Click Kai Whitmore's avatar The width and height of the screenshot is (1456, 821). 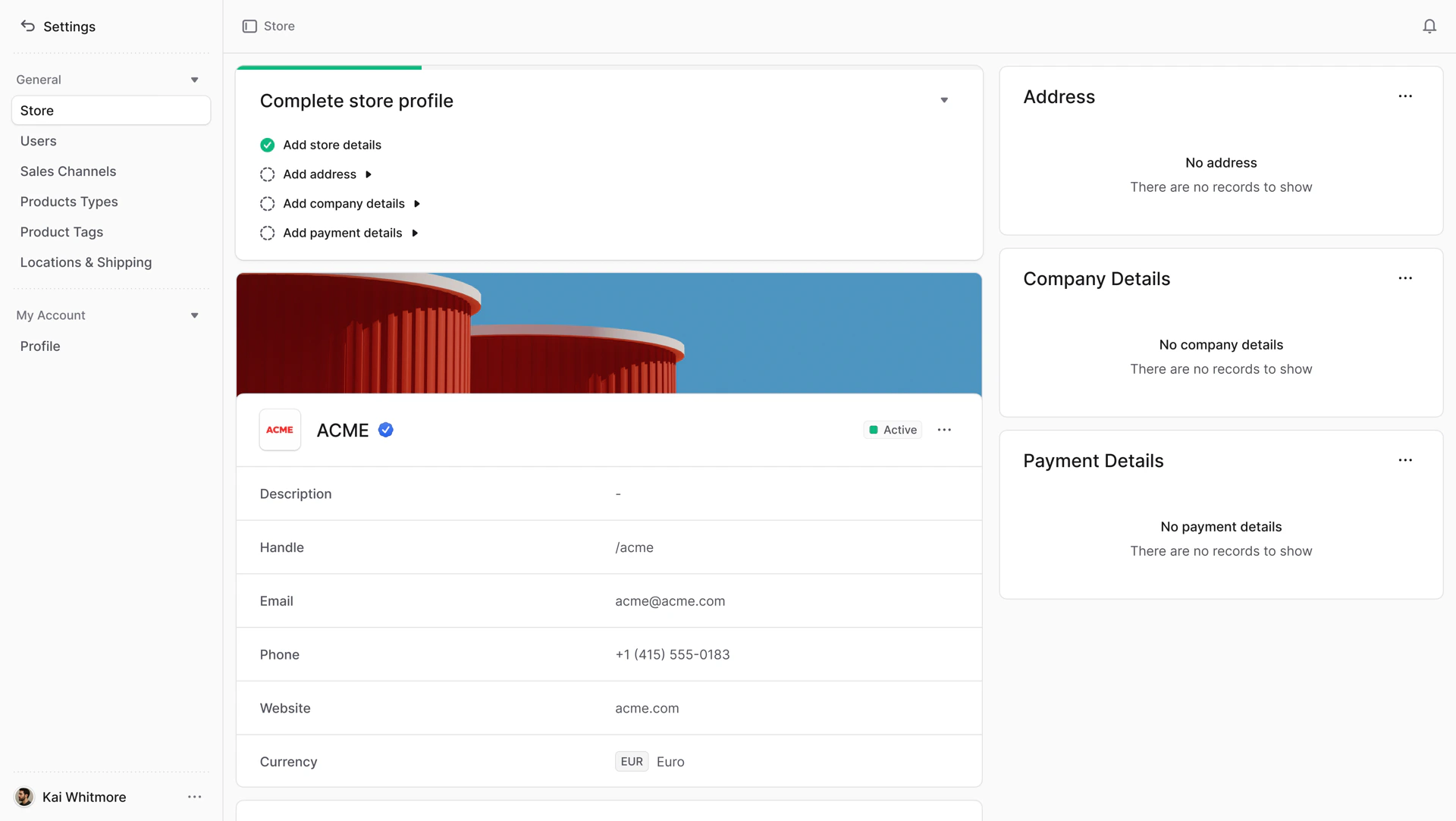click(x=24, y=797)
